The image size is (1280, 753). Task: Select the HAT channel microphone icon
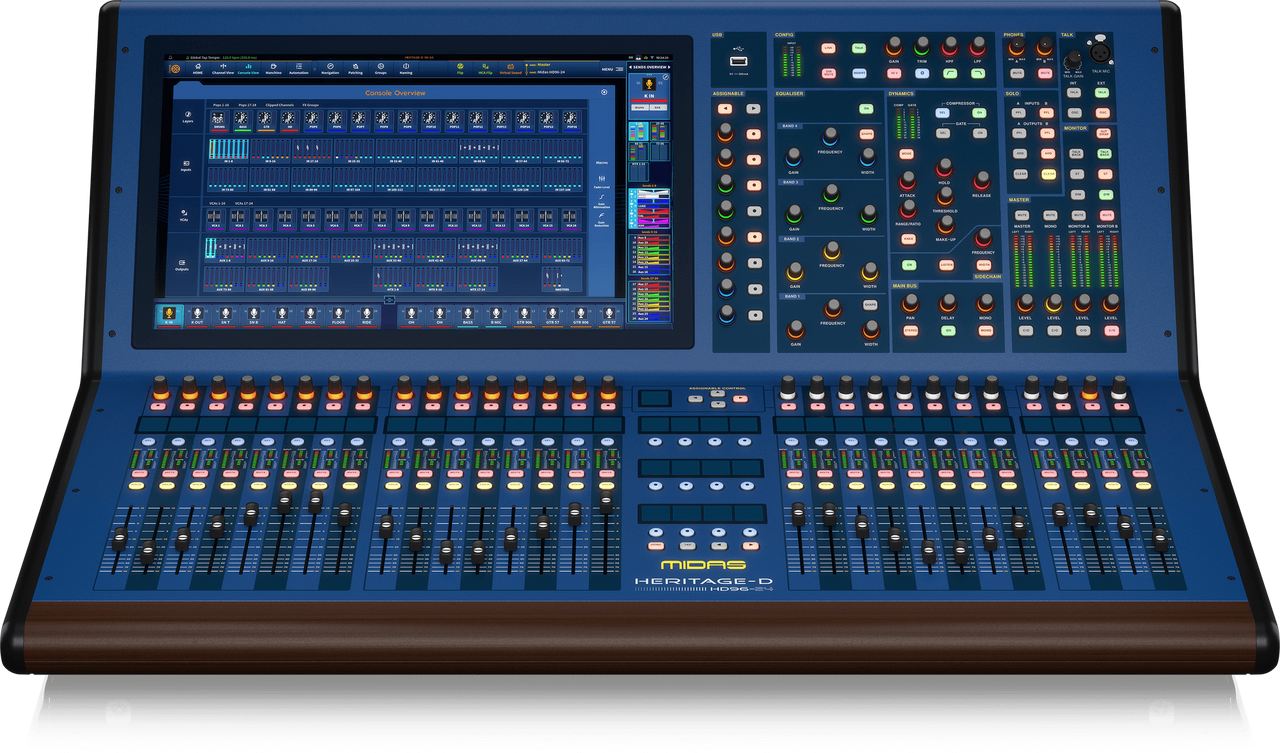click(x=282, y=314)
